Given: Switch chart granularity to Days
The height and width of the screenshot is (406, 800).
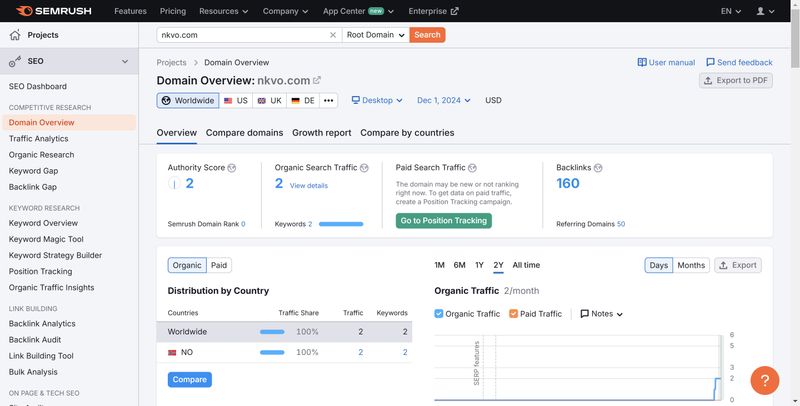Looking at the screenshot, I should click(x=659, y=265).
